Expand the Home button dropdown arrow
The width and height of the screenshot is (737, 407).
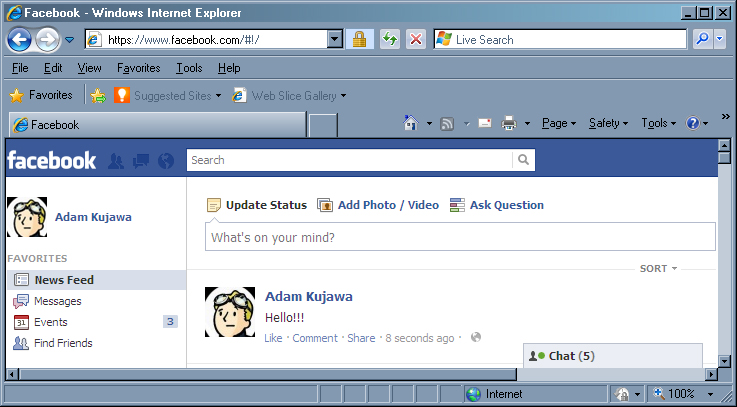(x=429, y=124)
